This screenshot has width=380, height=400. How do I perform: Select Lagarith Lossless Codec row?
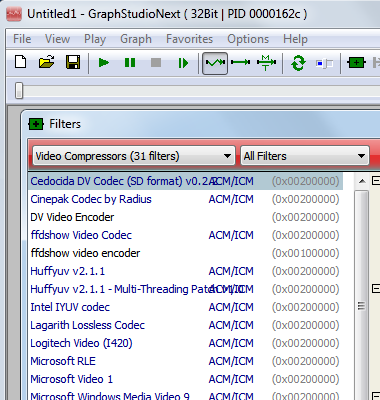click(185, 325)
